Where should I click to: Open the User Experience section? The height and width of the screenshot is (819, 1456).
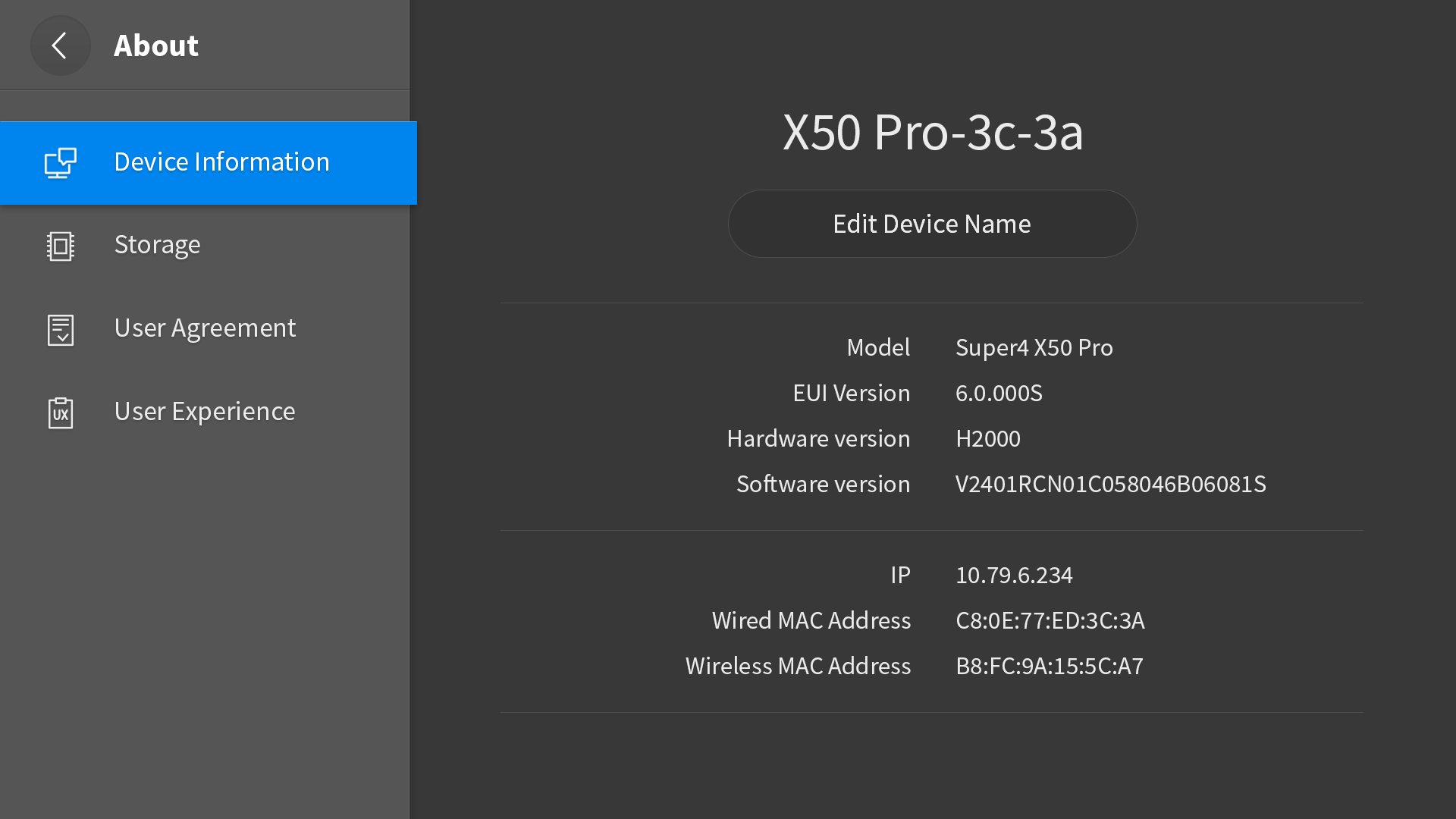[x=205, y=413]
